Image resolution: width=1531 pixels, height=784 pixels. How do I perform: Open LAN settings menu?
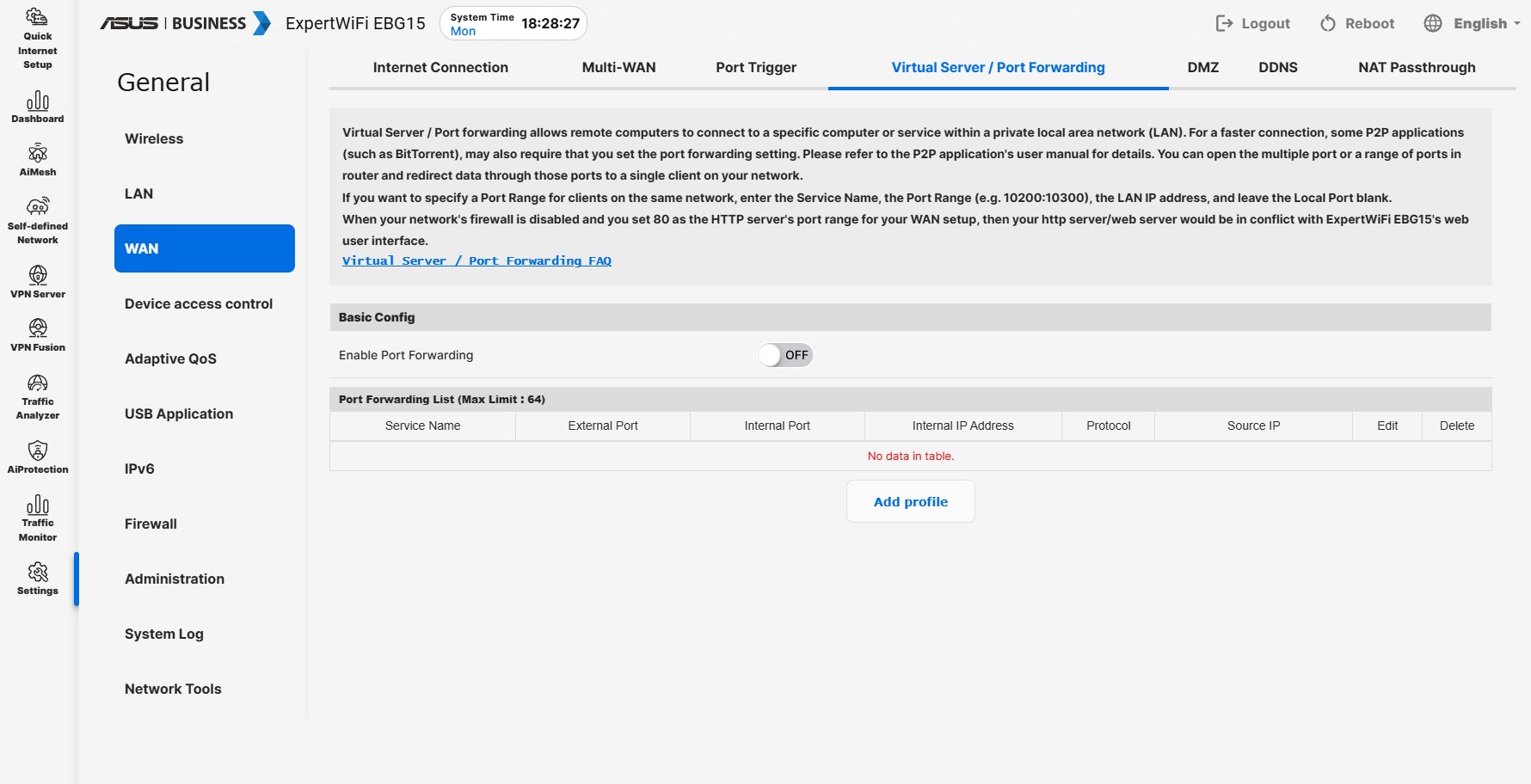205,193
